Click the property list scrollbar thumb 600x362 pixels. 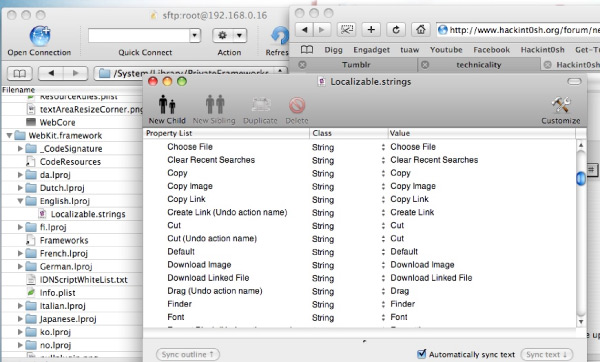[x=581, y=178]
